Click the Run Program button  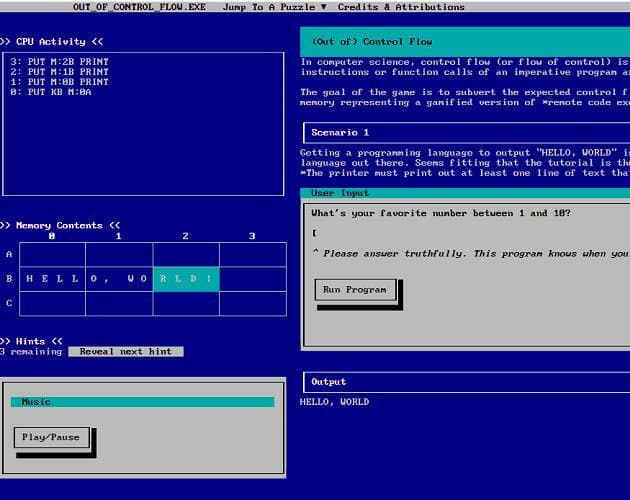pyautogui.click(x=355, y=290)
